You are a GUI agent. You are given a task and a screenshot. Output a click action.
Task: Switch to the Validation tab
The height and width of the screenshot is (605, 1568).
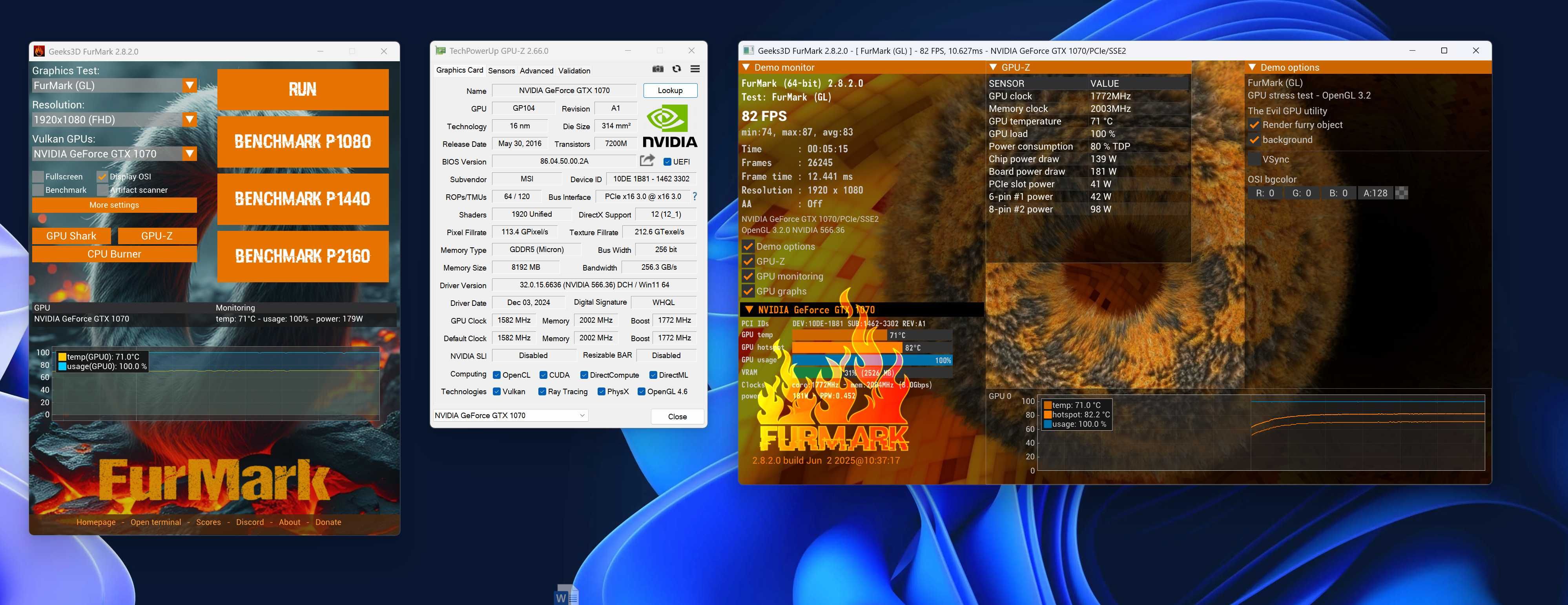pos(574,71)
